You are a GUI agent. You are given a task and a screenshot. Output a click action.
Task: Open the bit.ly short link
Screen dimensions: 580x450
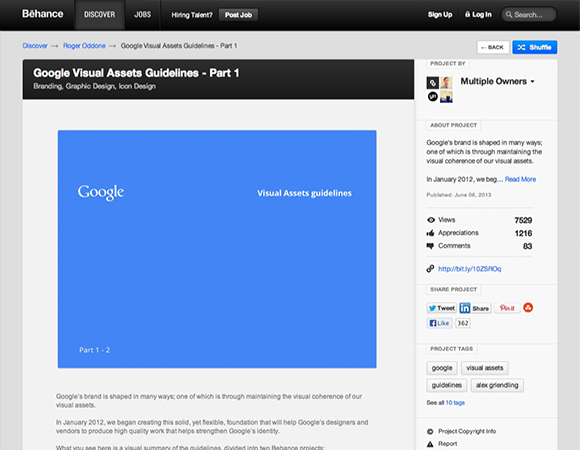point(470,269)
